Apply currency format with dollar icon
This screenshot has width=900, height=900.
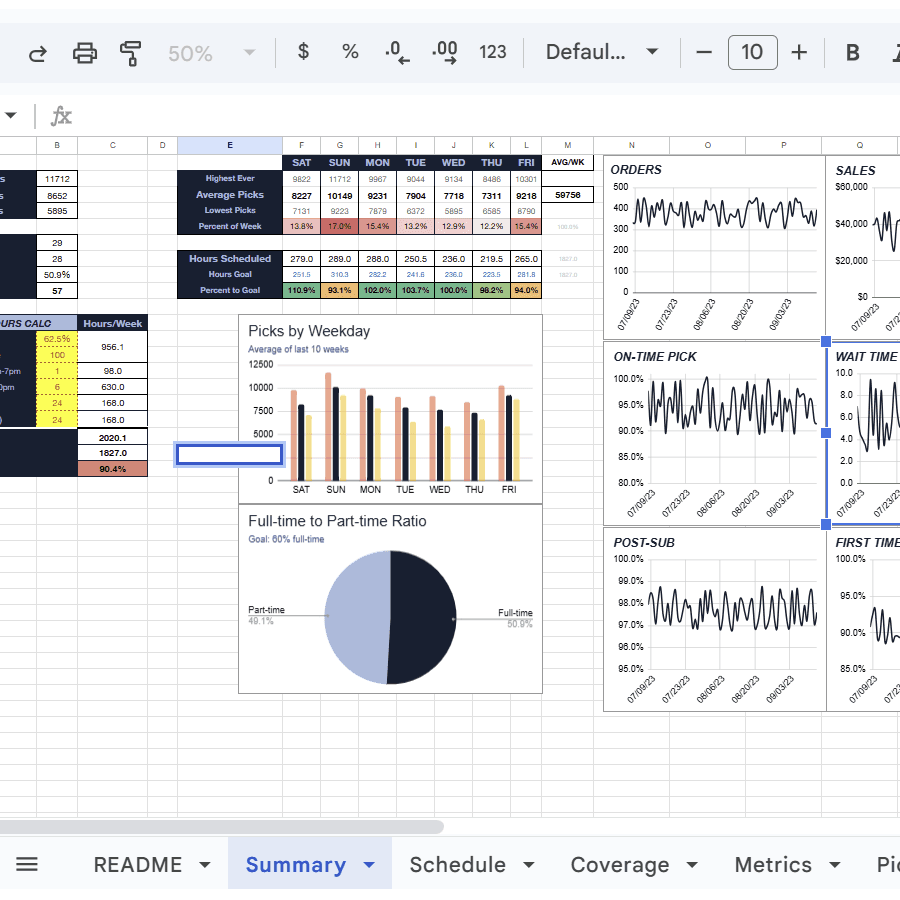303,52
